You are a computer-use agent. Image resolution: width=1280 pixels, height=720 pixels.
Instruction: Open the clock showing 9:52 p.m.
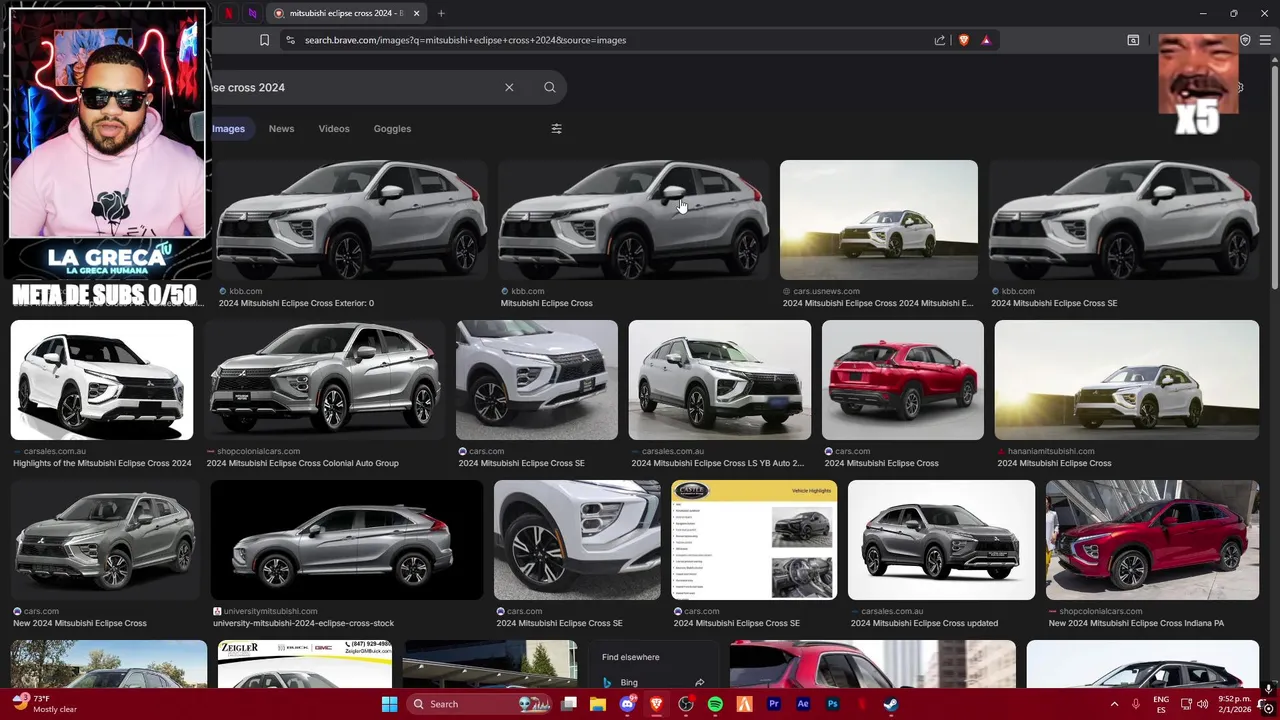[1234, 704]
